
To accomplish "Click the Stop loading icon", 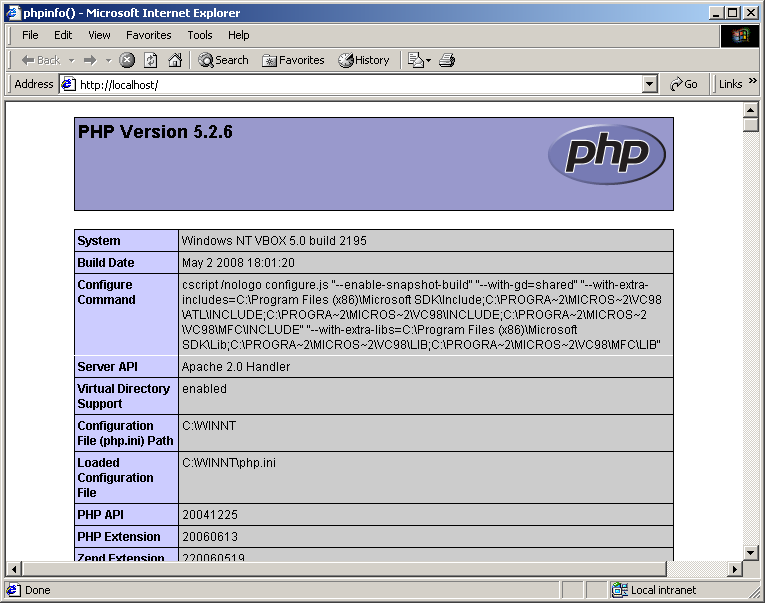I will tap(127, 60).
